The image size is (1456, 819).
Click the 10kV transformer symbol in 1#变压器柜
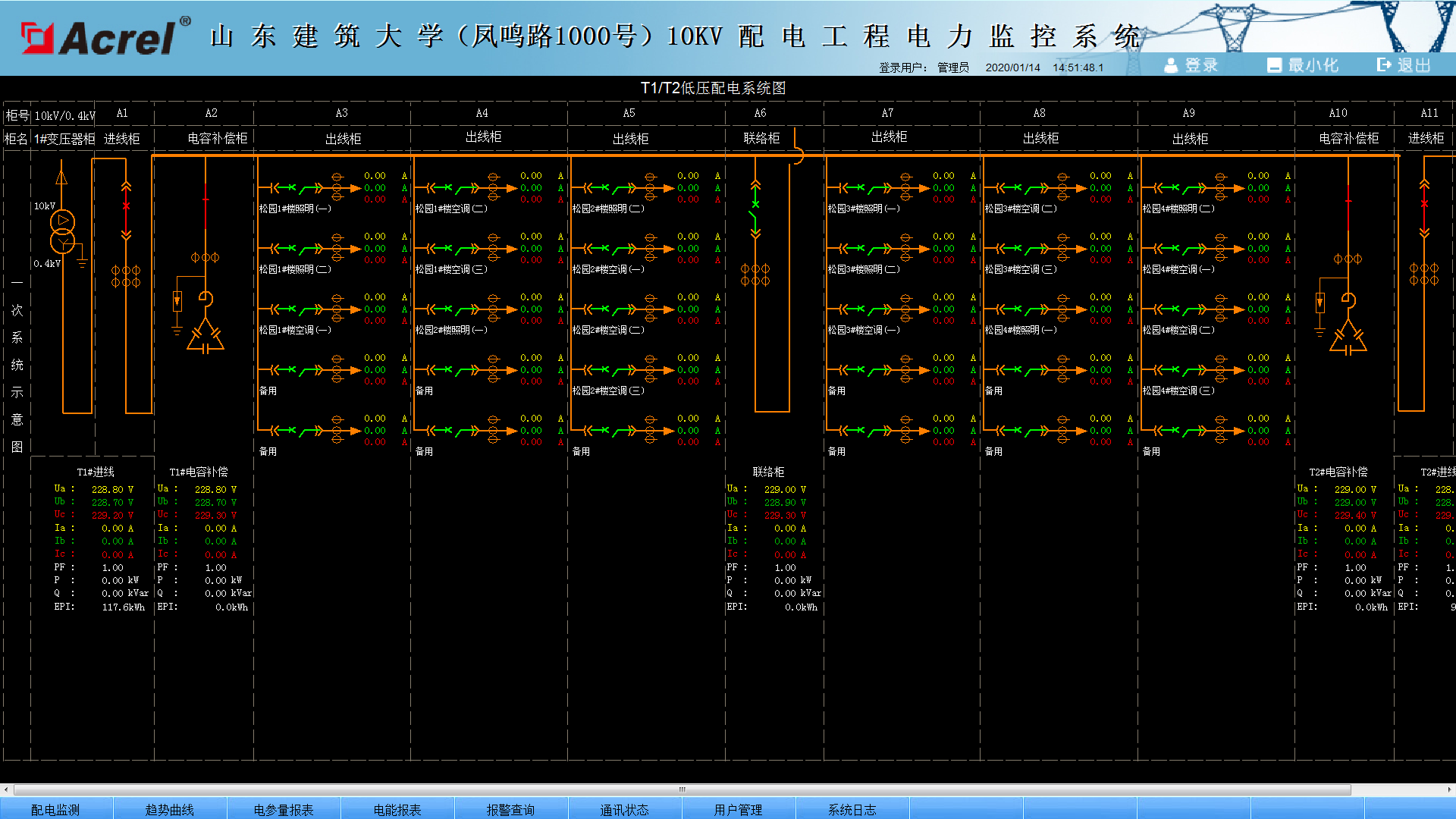coord(62,231)
